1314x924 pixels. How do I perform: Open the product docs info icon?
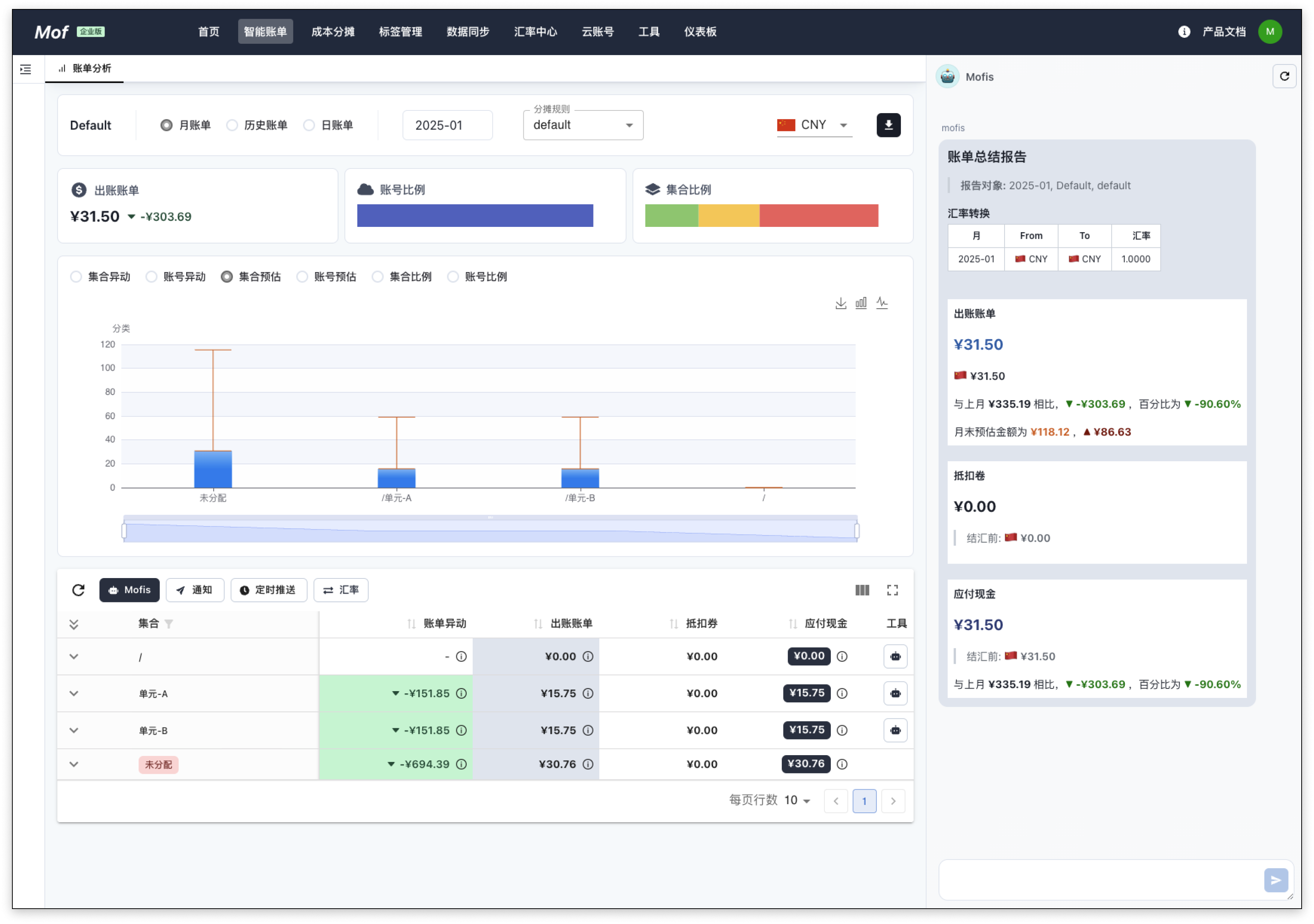pyautogui.click(x=1184, y=31)
